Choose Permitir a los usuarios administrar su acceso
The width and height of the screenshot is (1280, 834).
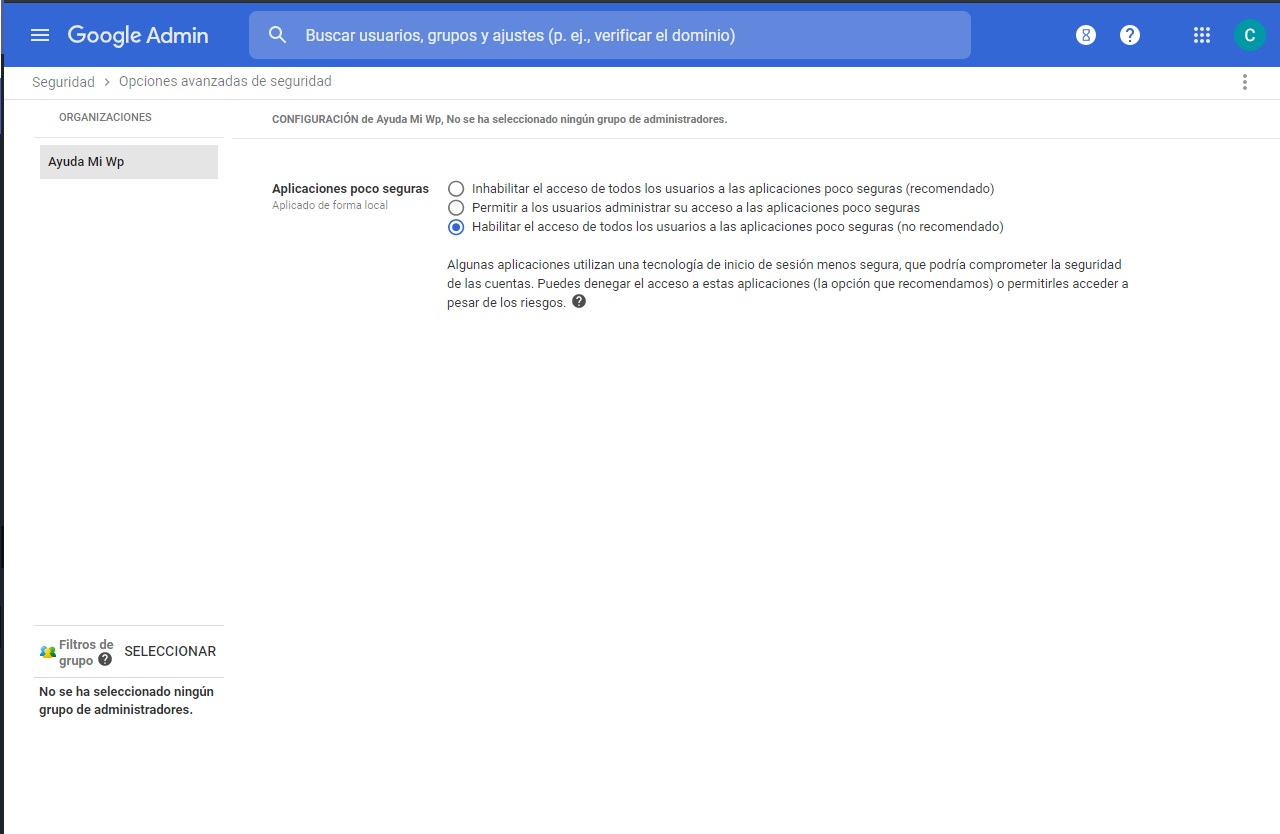pos(456,207)
